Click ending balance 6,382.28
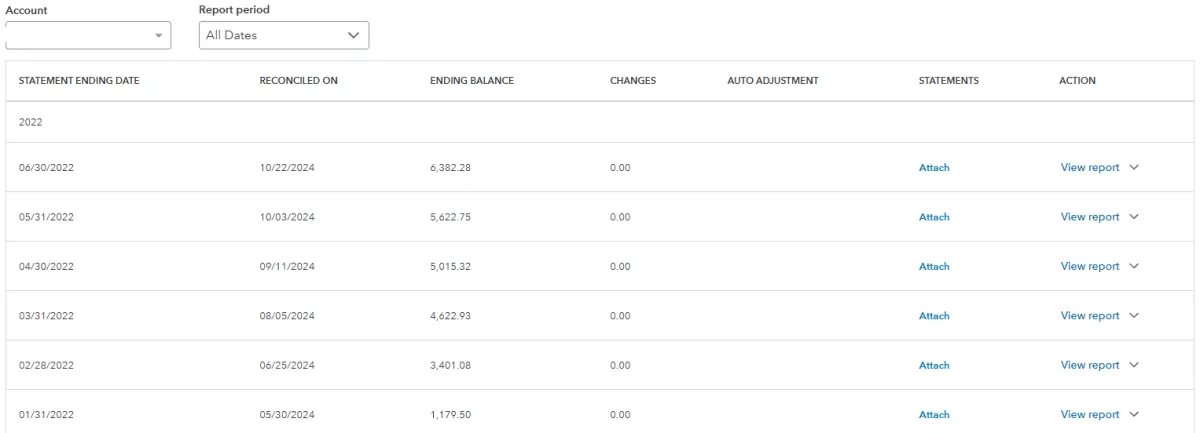Screen dimensions: 1200x433 (450, 168)
